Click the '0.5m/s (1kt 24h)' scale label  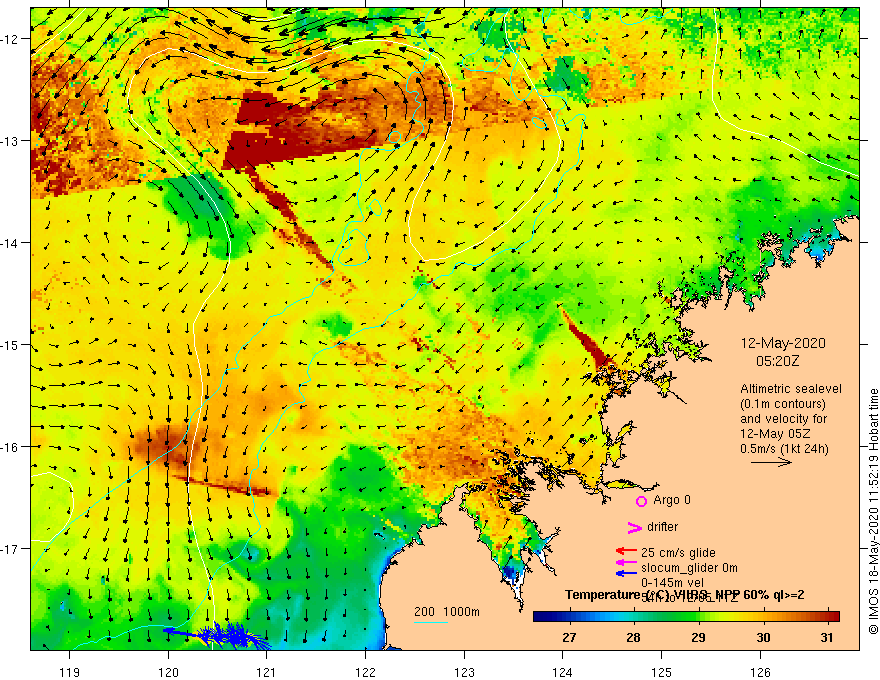tap(784, 449)
